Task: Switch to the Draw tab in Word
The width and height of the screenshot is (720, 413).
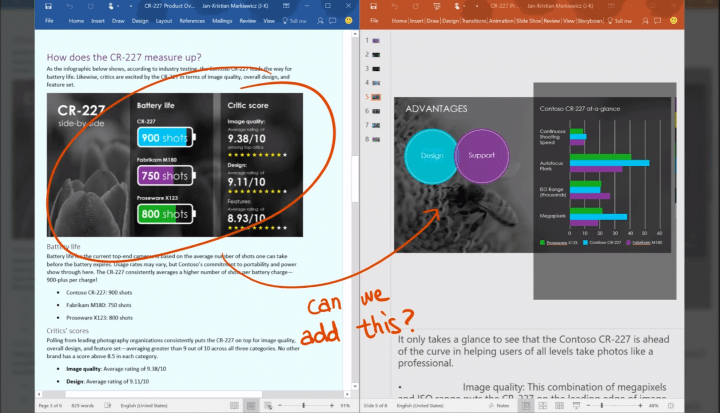Action: (x=118, y=21)
